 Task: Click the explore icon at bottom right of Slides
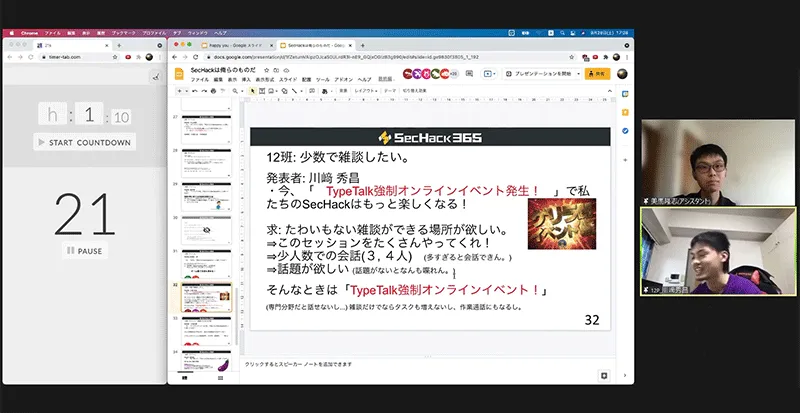[x=604, y=376]
